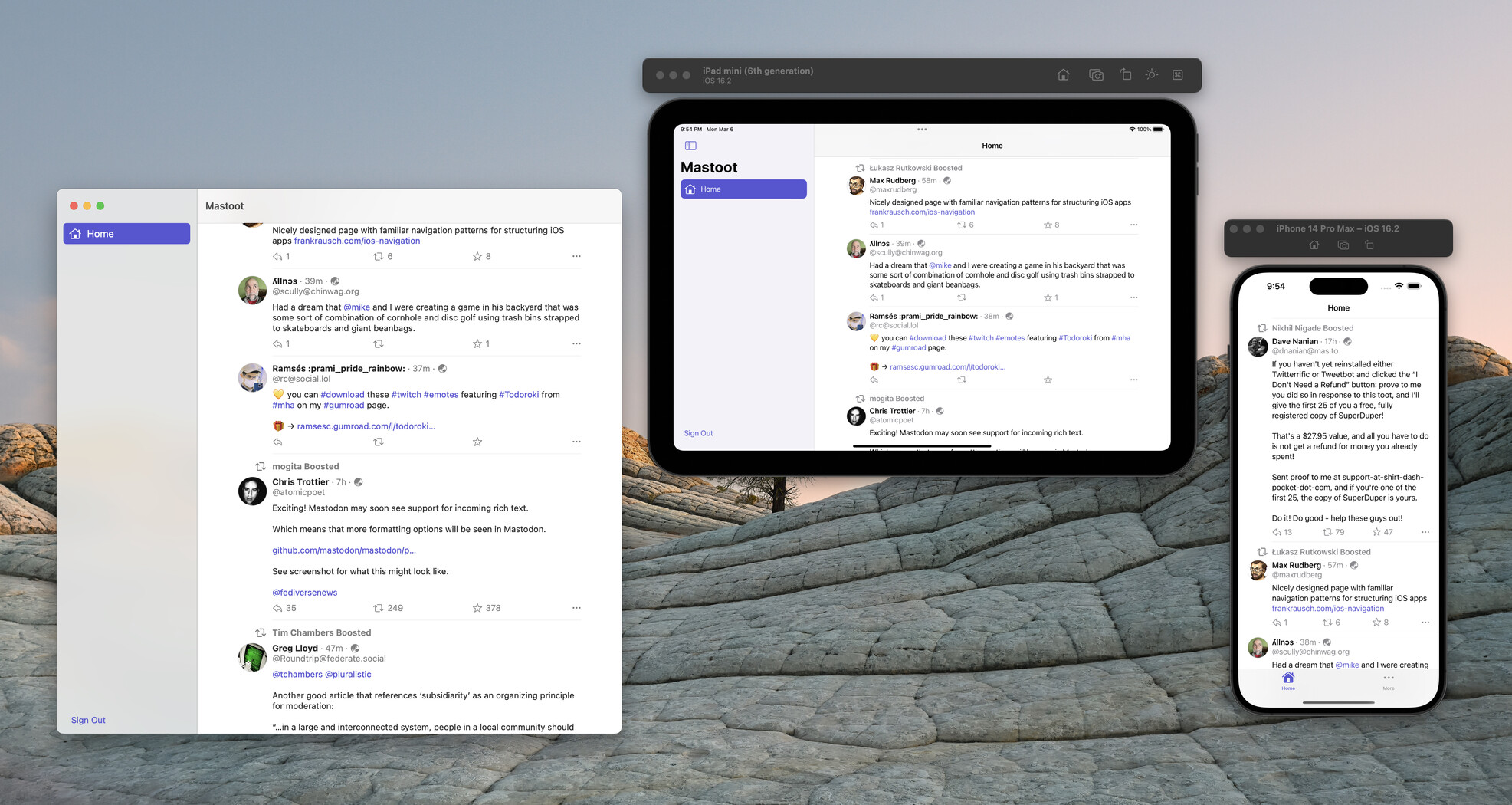Click Sign Out in the Mac Mastoot window
The image size is (1512, 805).
click(x=88, y=720)
